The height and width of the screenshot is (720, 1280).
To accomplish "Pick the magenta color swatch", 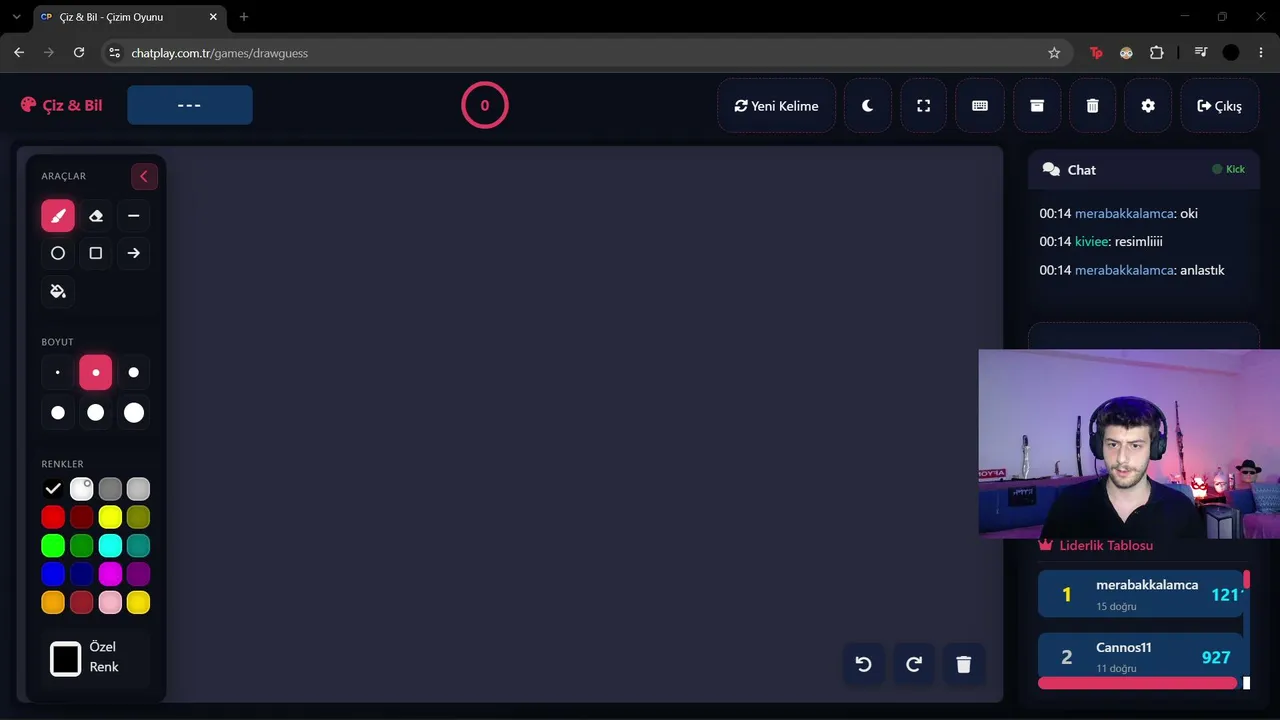I will [x=110, y=574].
